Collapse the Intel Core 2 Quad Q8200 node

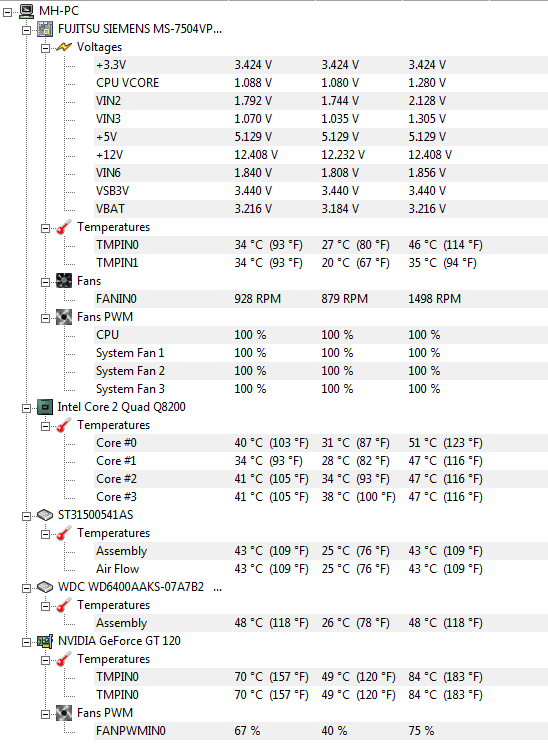tap(26, 408)
